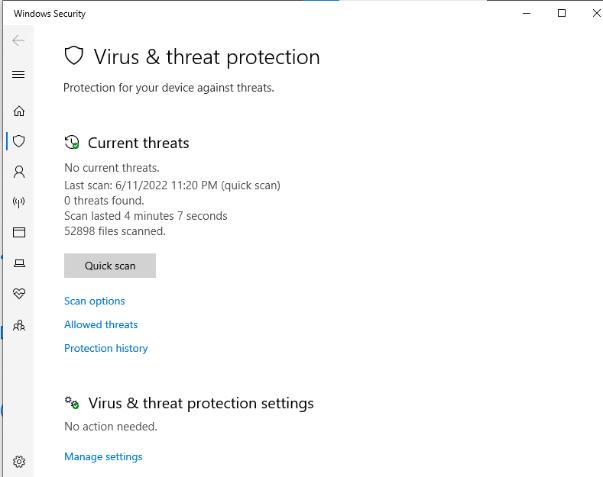The image size is (603, 477).
Task: Go back using the back arrow
Action: 18,41
